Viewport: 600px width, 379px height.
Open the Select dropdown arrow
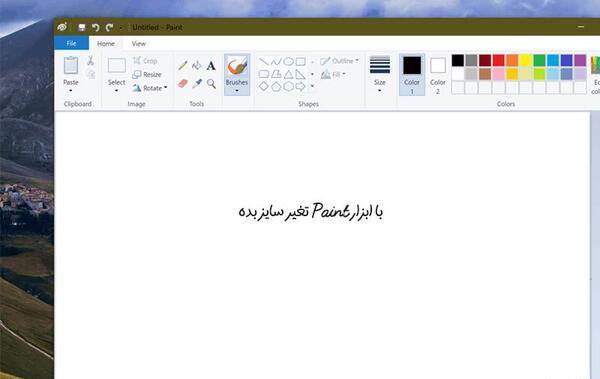pyautogui.click(x=116, y=91)
